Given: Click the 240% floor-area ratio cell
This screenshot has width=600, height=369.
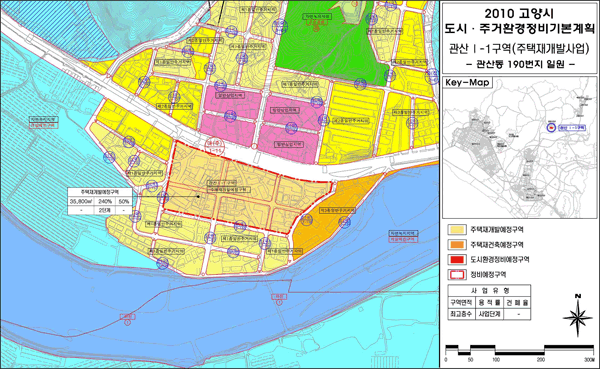Looking at the screenshot, I should pos(105,201).
